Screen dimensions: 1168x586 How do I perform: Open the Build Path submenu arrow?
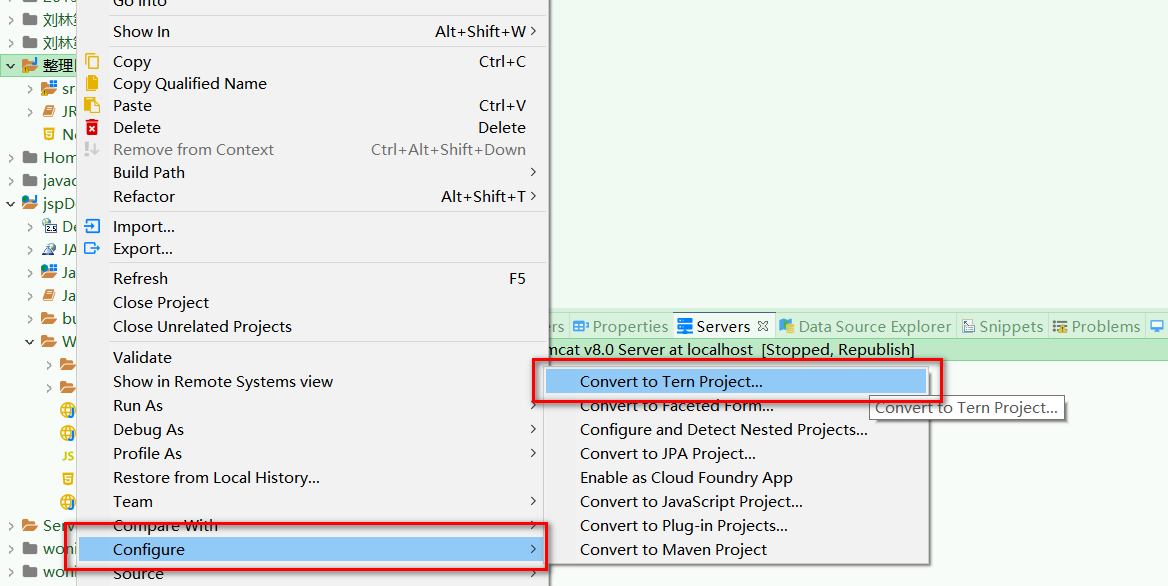(x=533, y=172)
